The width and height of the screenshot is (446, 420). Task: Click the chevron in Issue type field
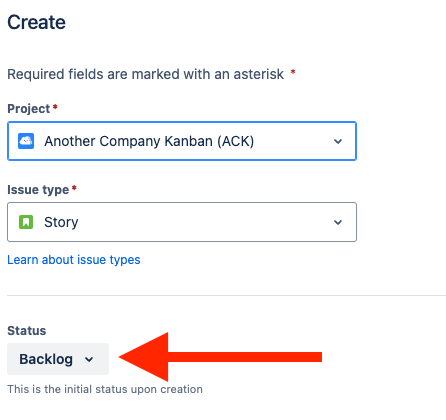point(338,222)
